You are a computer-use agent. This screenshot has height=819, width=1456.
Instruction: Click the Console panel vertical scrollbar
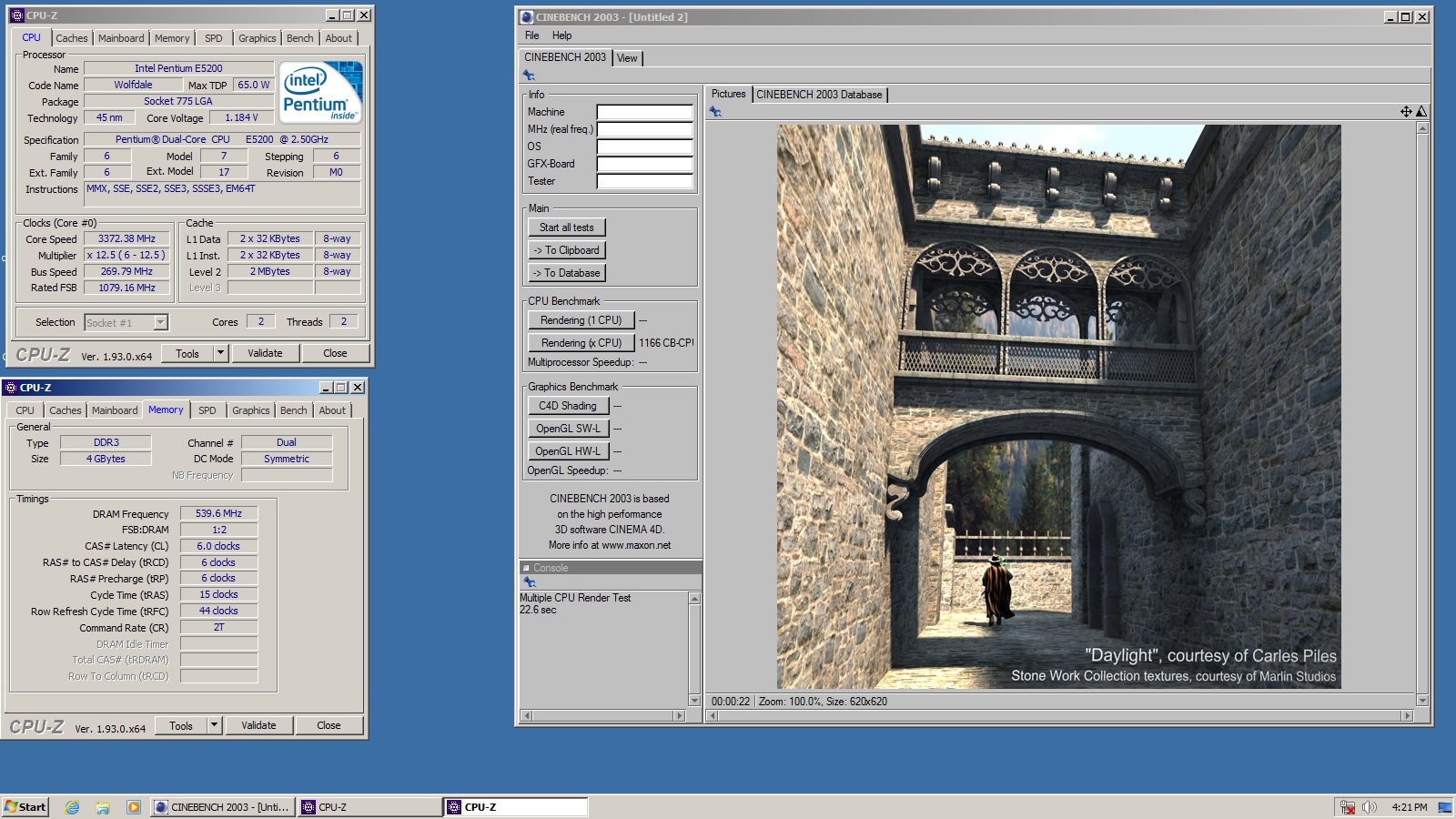pos(694,649)
